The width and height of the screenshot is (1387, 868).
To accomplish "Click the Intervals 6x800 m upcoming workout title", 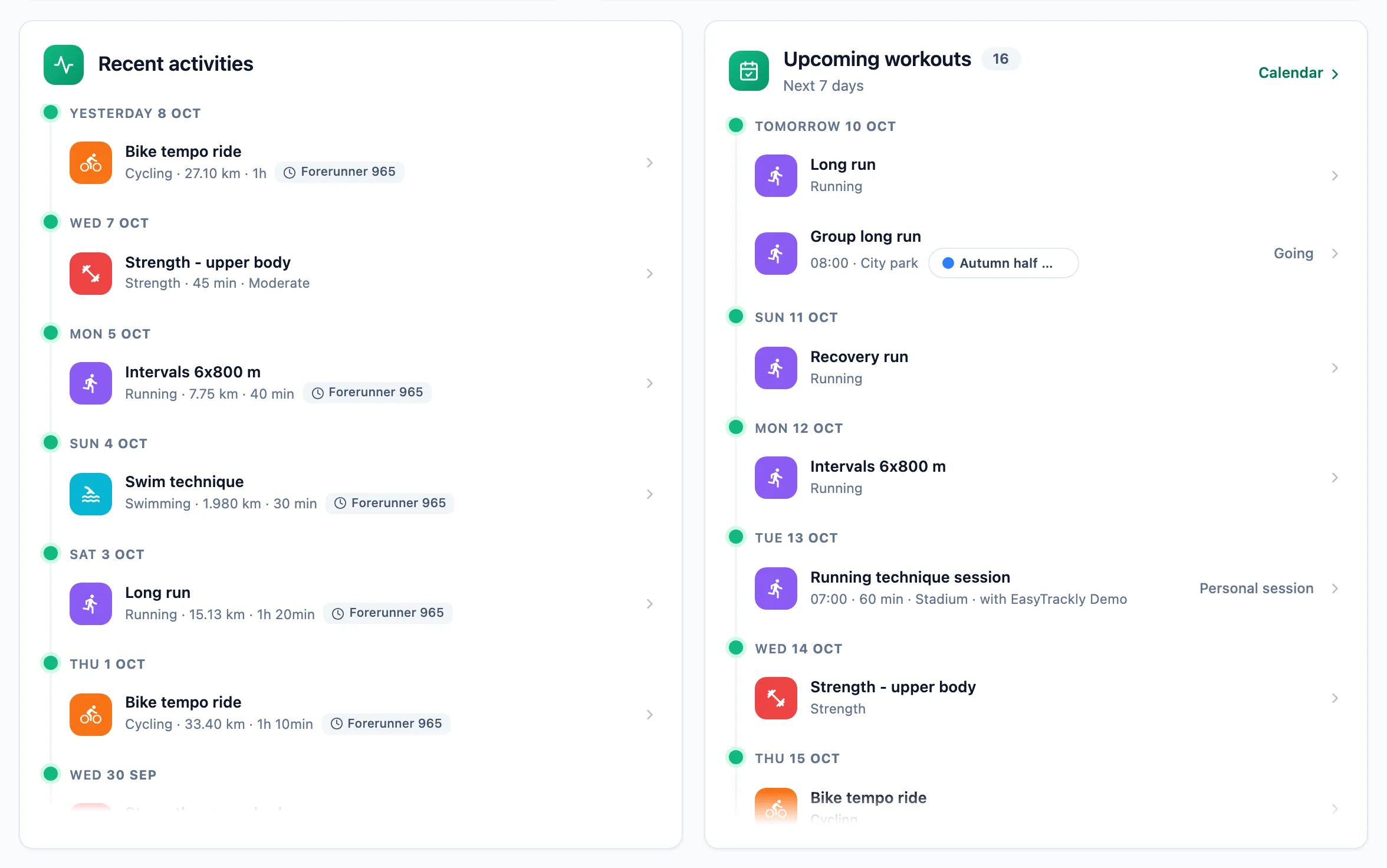I will point(878,466).
